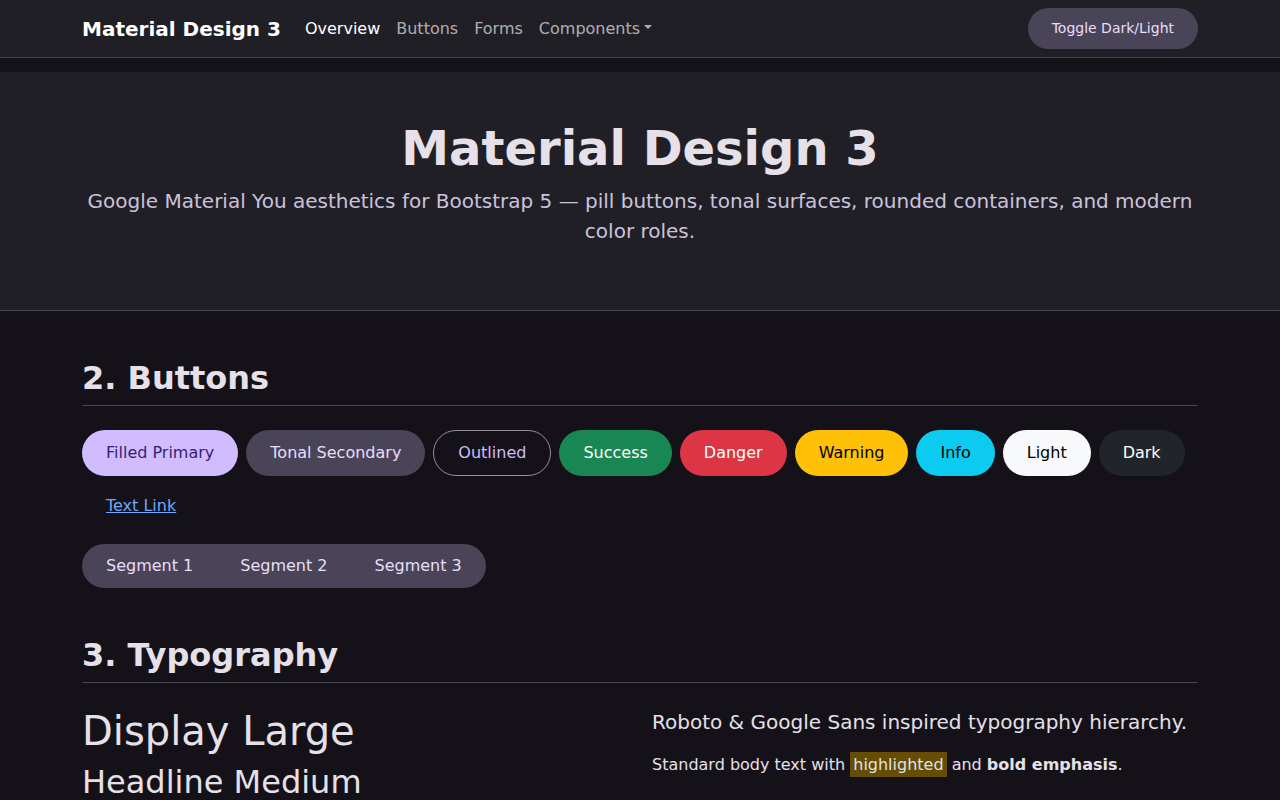1280x800 pixels.
Task: Select Segment 1 in button group
Action: (149, 566)
